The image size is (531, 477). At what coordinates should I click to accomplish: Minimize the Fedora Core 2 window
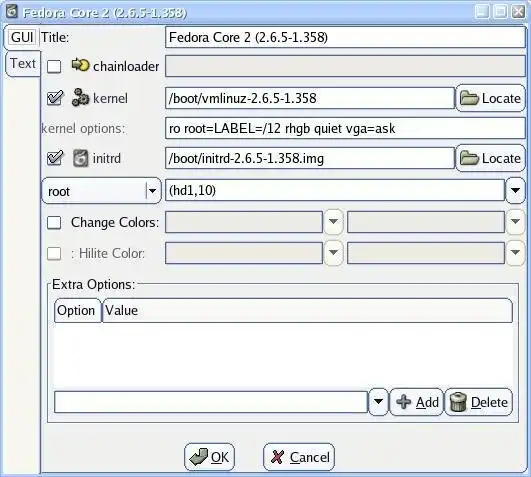click(482, 12)
